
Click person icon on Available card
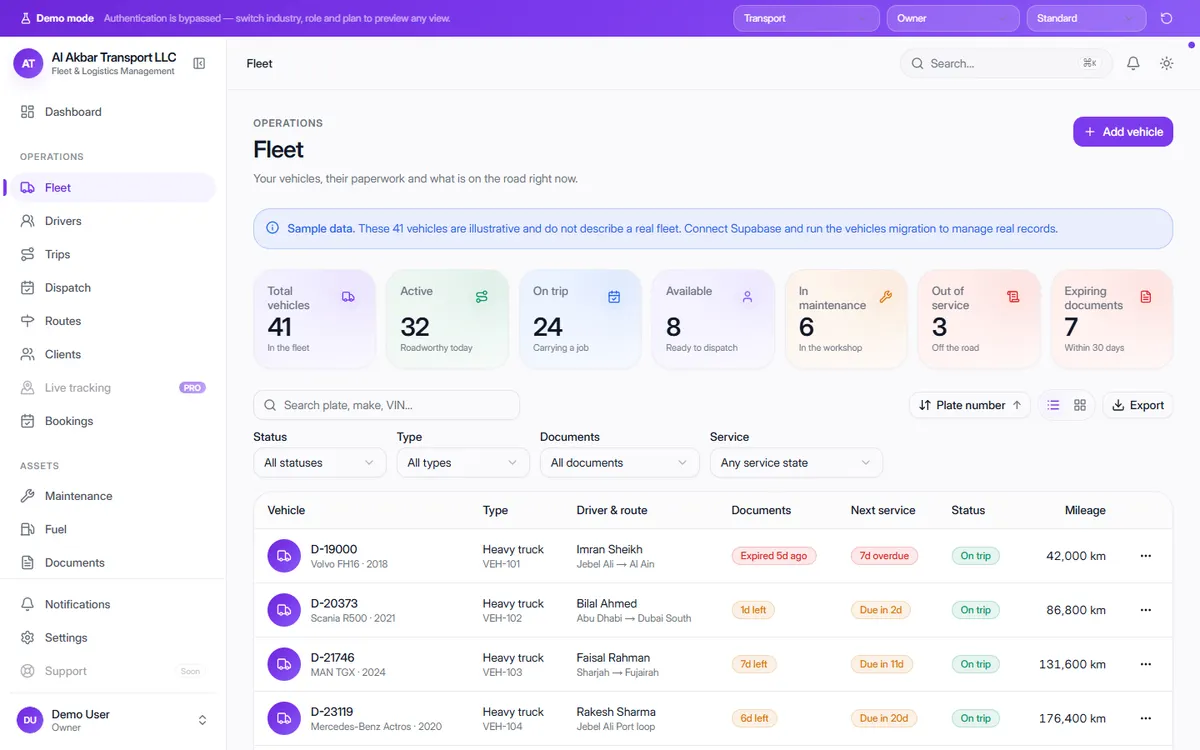tap(747, 297)
